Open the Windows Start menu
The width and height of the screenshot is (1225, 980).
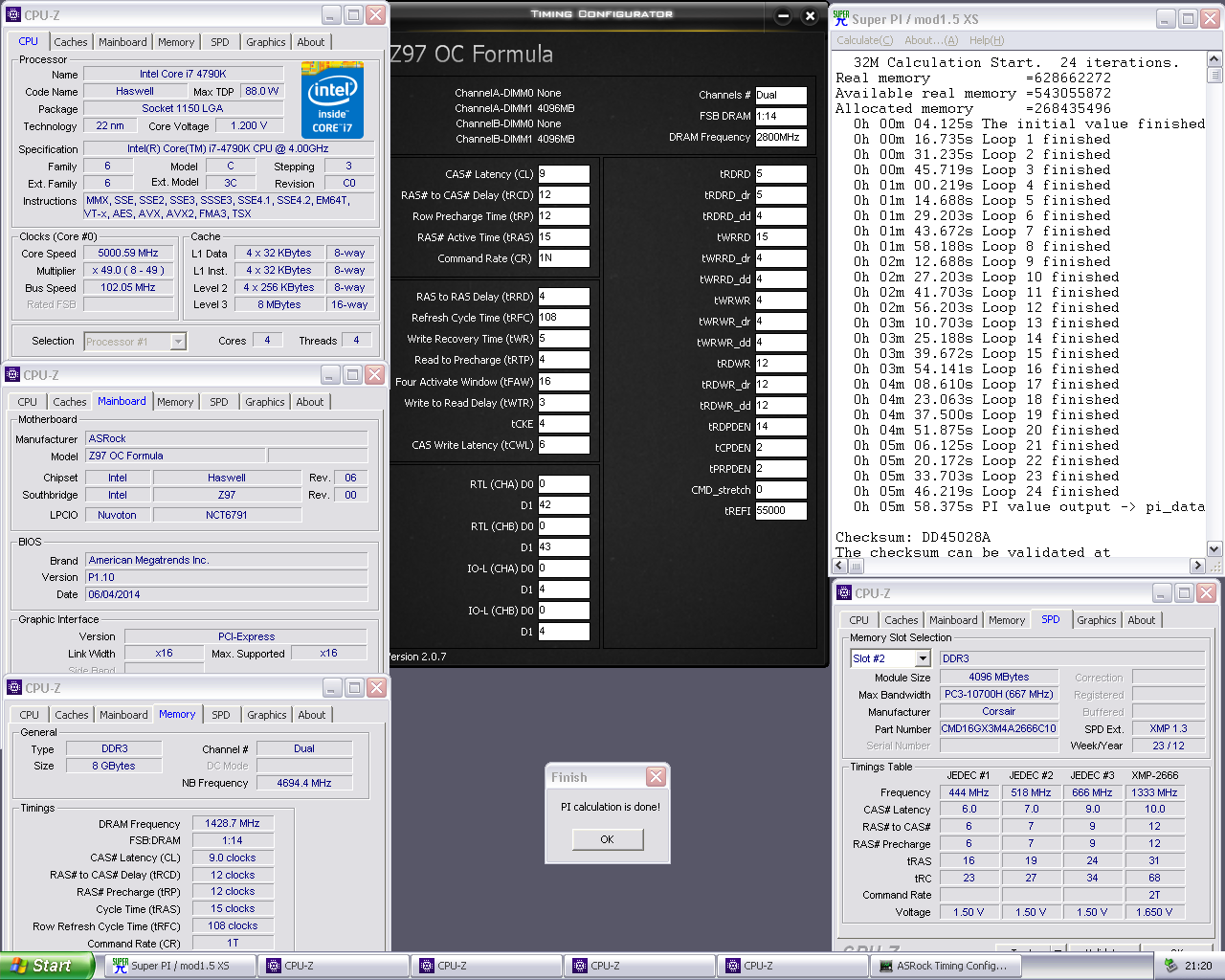click(47, 966)
